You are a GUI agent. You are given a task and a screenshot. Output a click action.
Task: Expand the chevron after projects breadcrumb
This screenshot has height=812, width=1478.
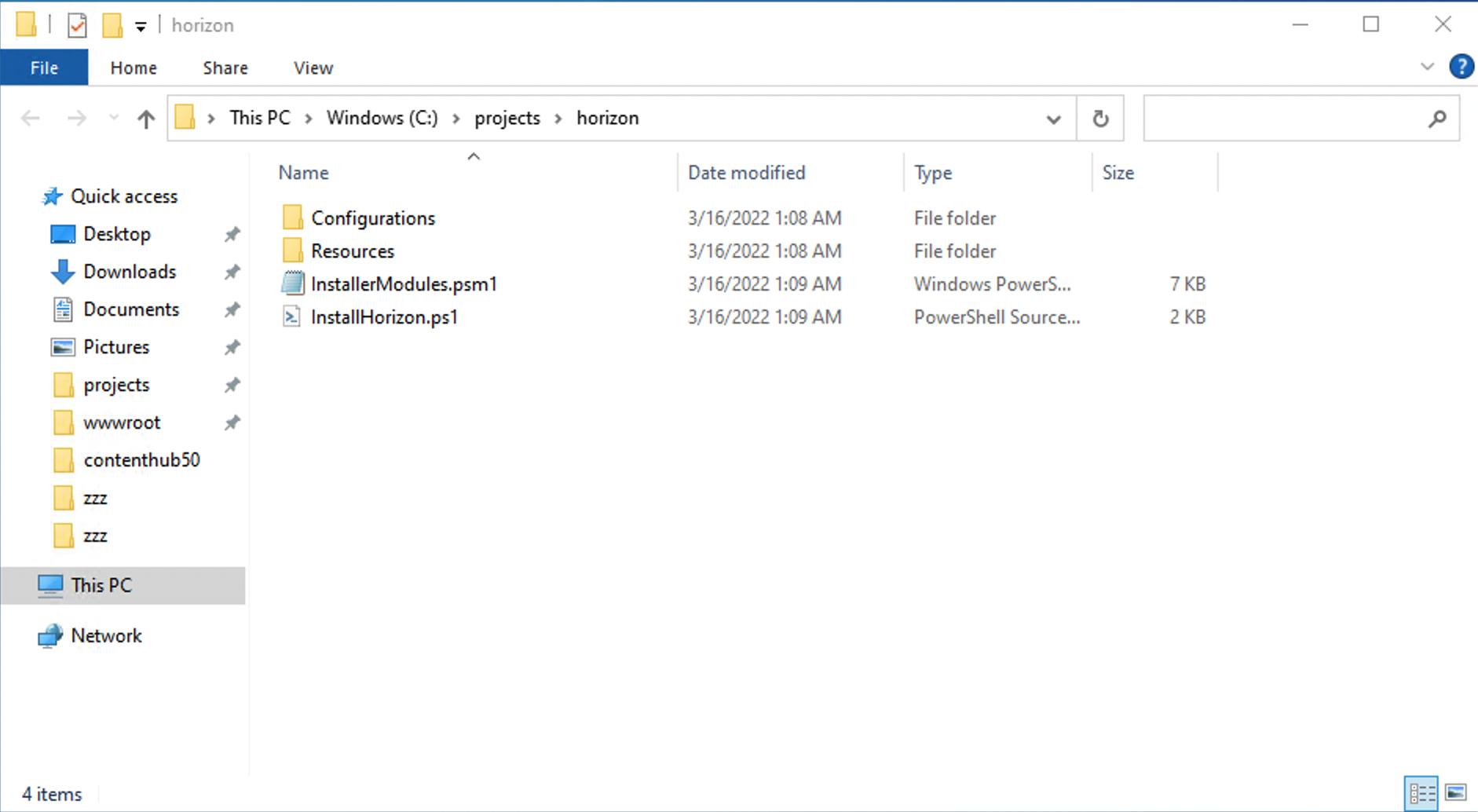tap(558, 119)
